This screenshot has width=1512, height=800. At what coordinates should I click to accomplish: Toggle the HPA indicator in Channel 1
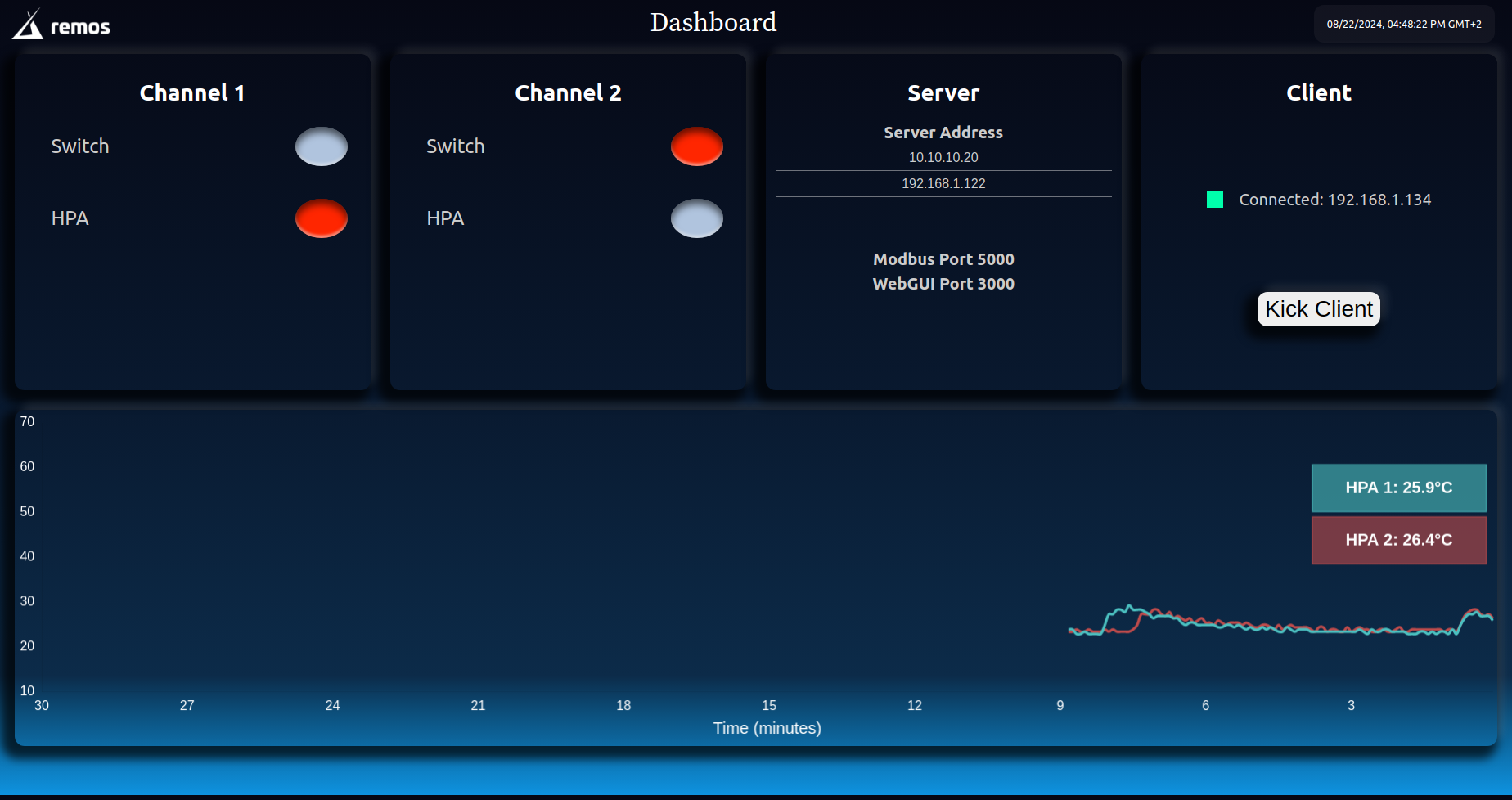coord(321,218)
